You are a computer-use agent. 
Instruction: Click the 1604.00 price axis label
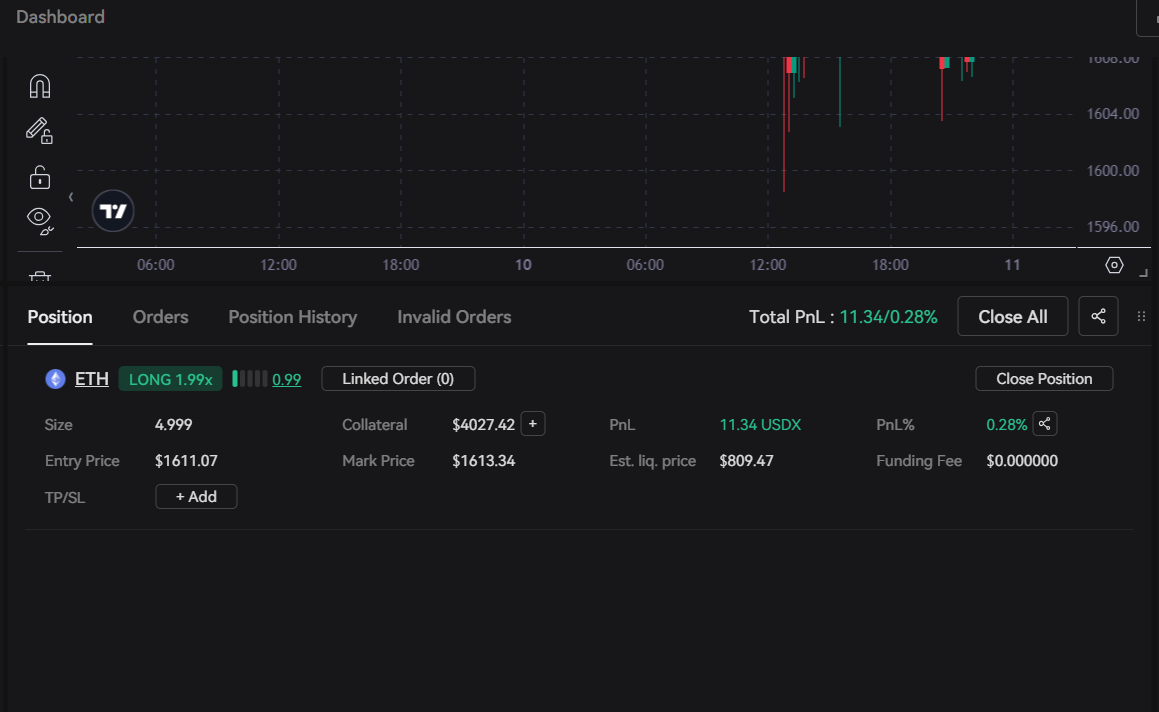point(1112,114)
